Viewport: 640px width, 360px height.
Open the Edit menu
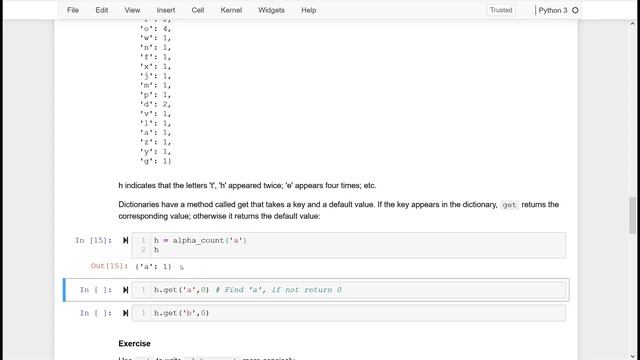click(x=102, y=10)
